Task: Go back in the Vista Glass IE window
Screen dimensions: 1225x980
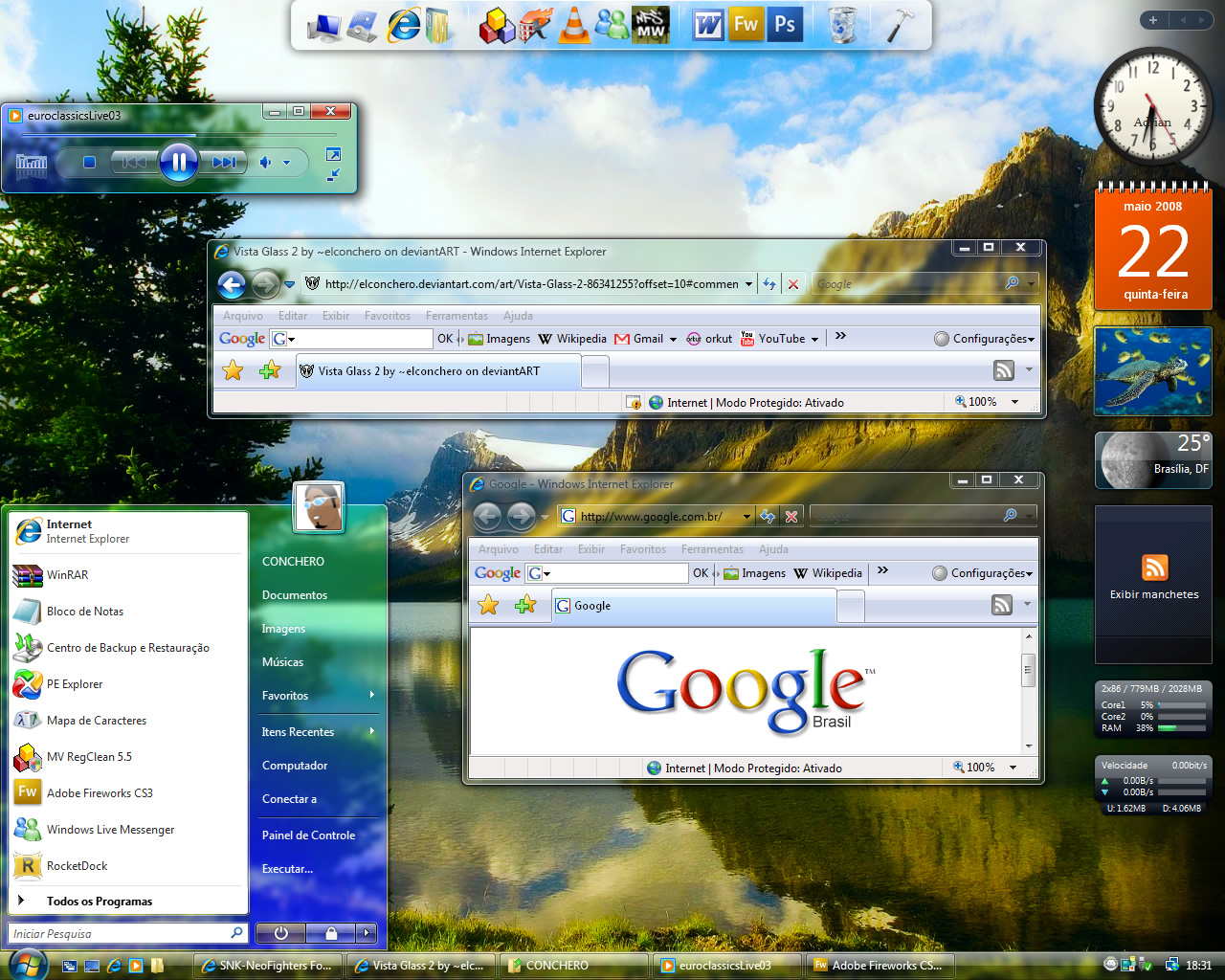Action: coord(232,284)
